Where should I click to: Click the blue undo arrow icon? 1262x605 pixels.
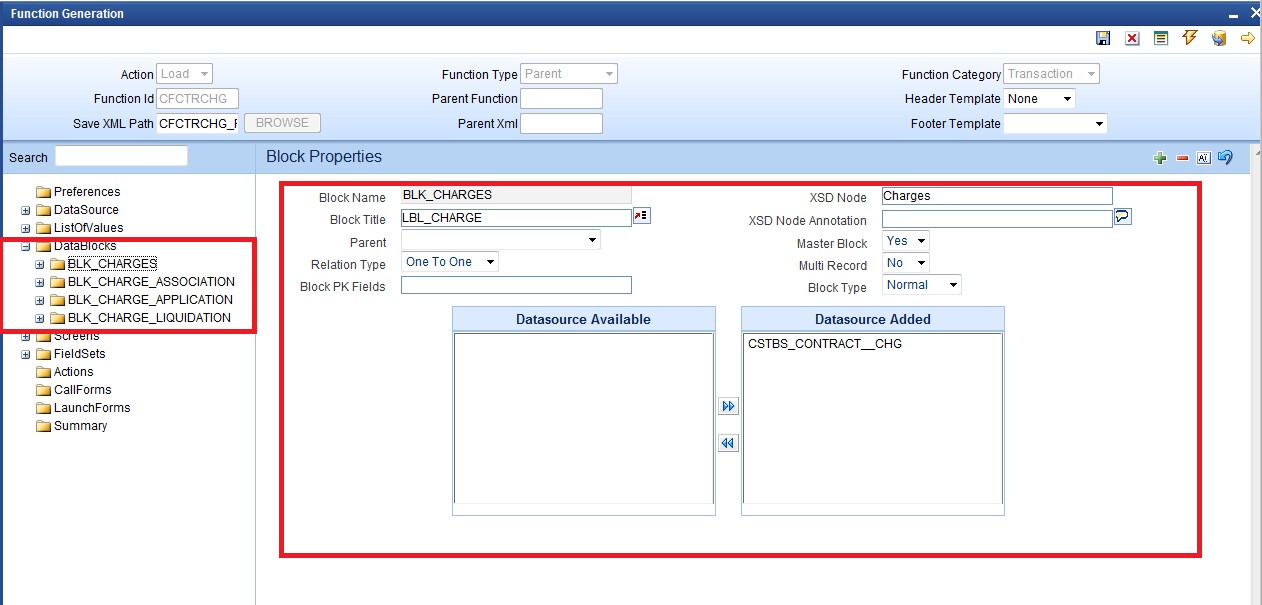point(1225,158)
